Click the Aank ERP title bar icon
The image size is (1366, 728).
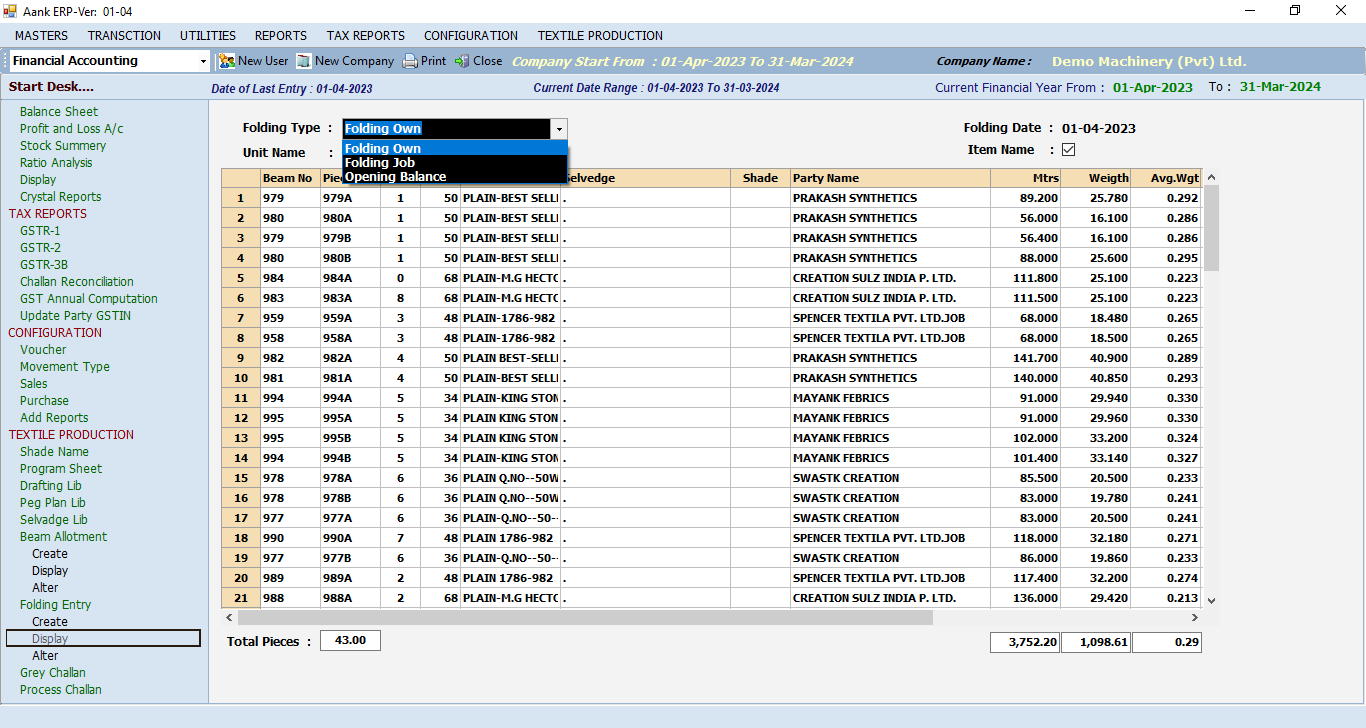click(10, 11)
